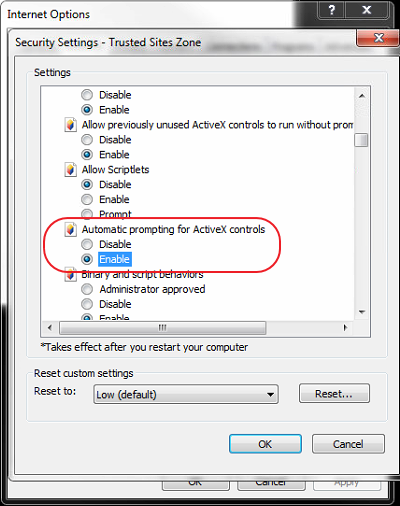Select Disable under Allow Scriptlets
Image resolution: width=400 pixels, height=506 pixels.
pyautogui.click(x=87, y=184)
